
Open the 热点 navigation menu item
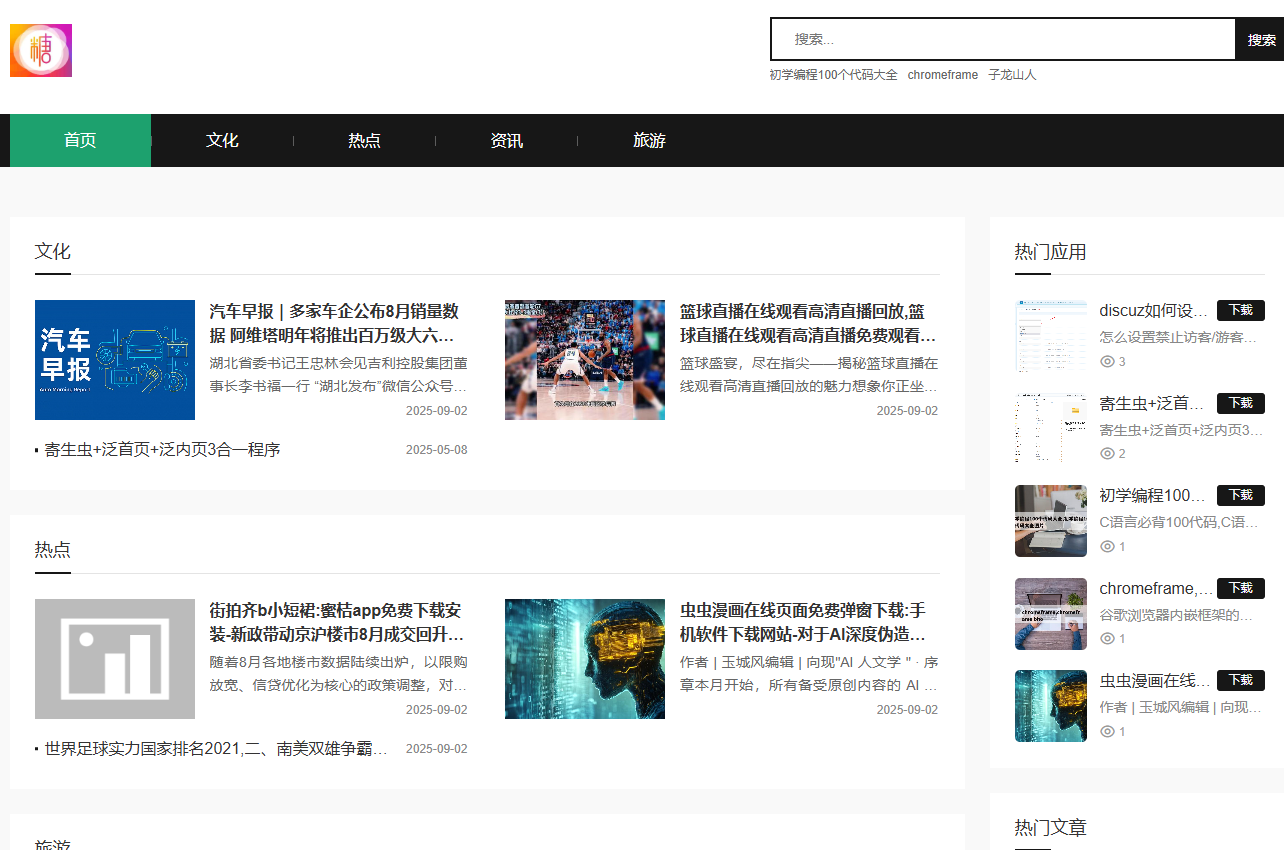[x=364, y=141]
